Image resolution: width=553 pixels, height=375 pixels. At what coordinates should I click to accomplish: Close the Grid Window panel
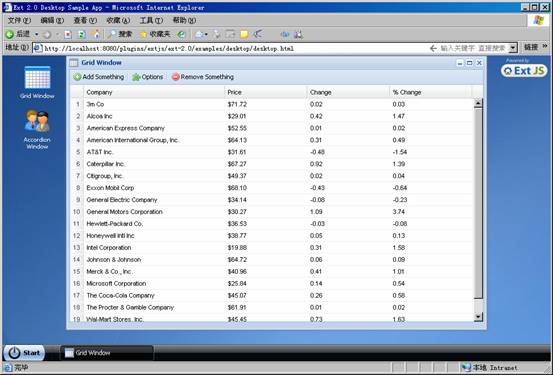(x=479, y=63)
